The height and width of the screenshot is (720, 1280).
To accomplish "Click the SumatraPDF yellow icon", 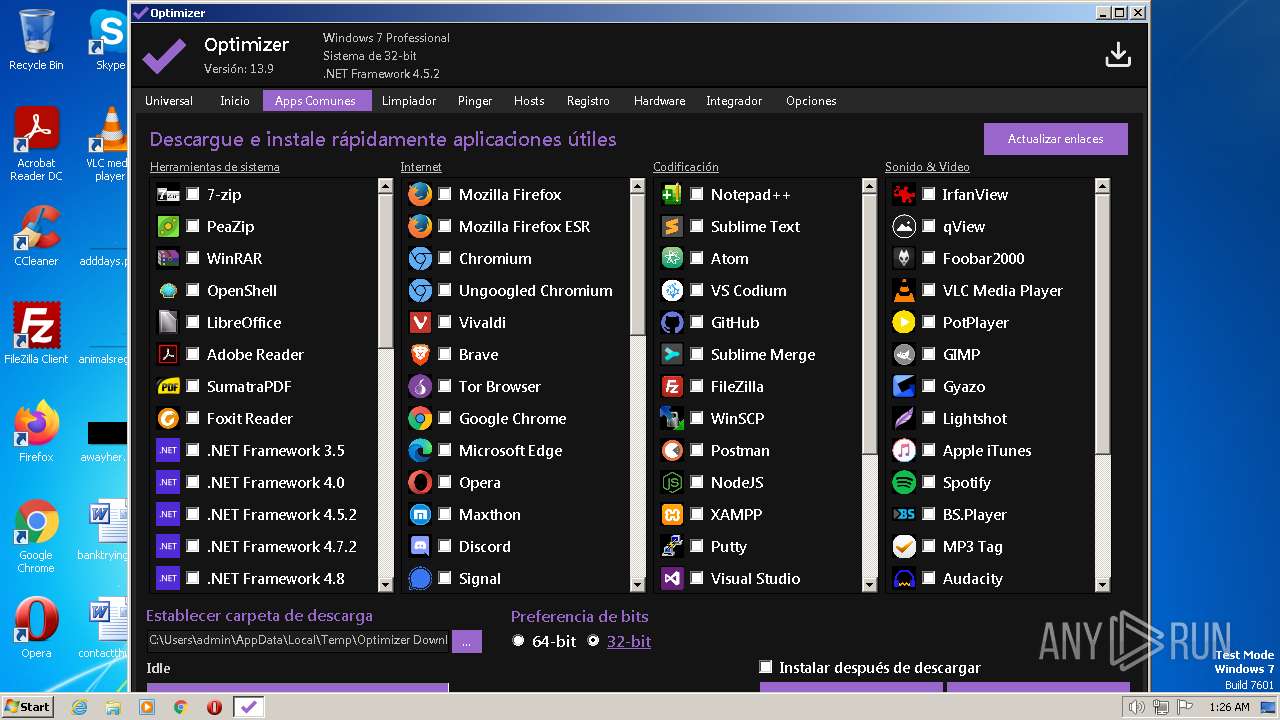I will pos(168,387).
